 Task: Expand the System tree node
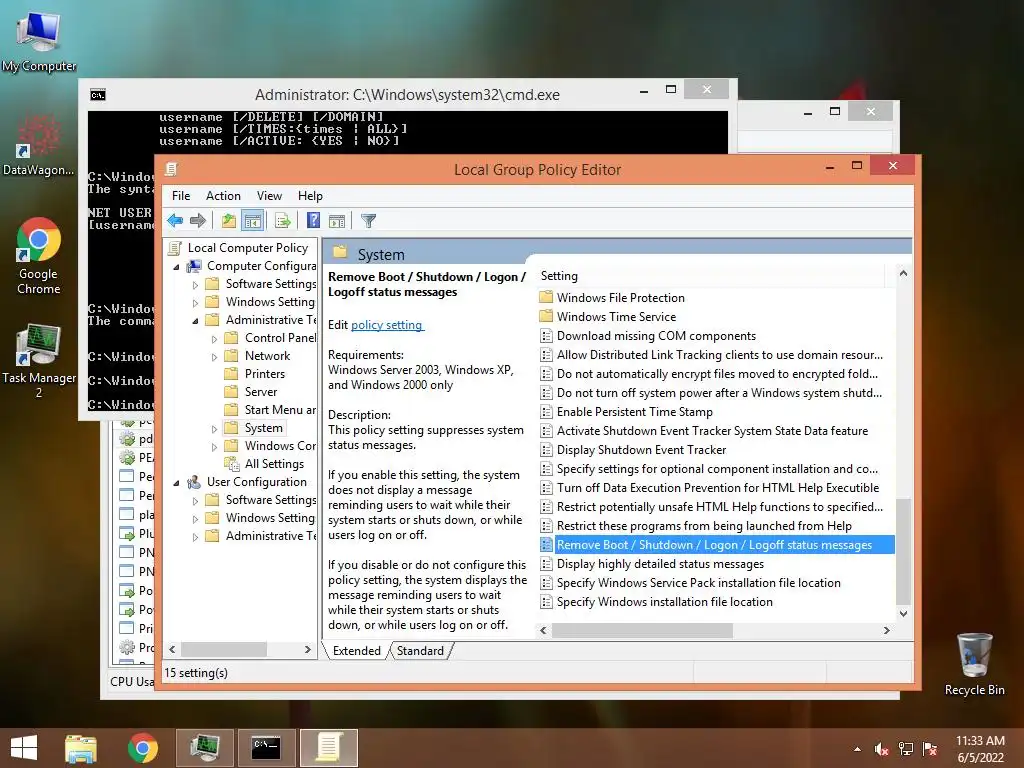click(x=214, y=429)
